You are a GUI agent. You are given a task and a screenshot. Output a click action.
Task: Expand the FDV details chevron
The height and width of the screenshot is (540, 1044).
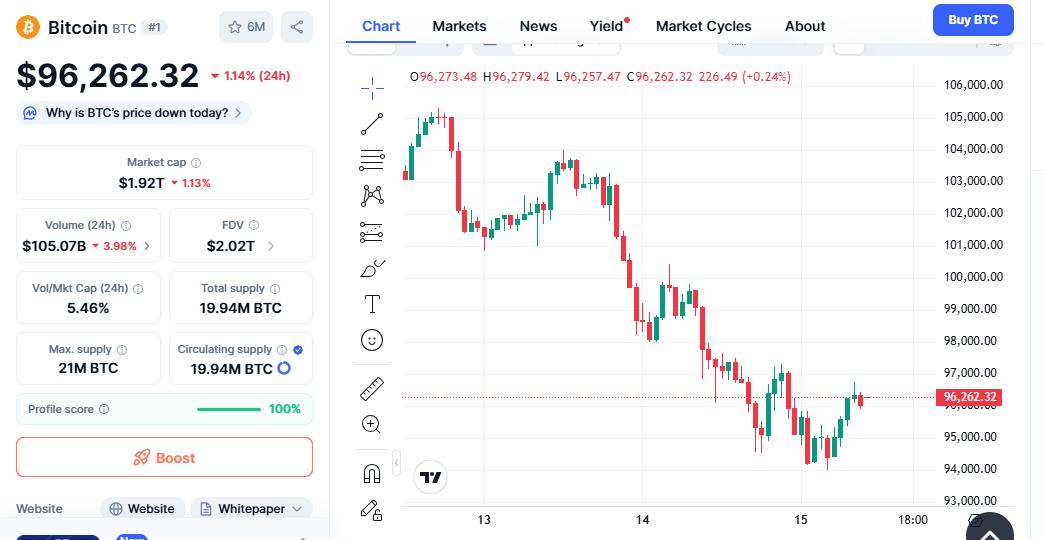click(x=271, y=246)
